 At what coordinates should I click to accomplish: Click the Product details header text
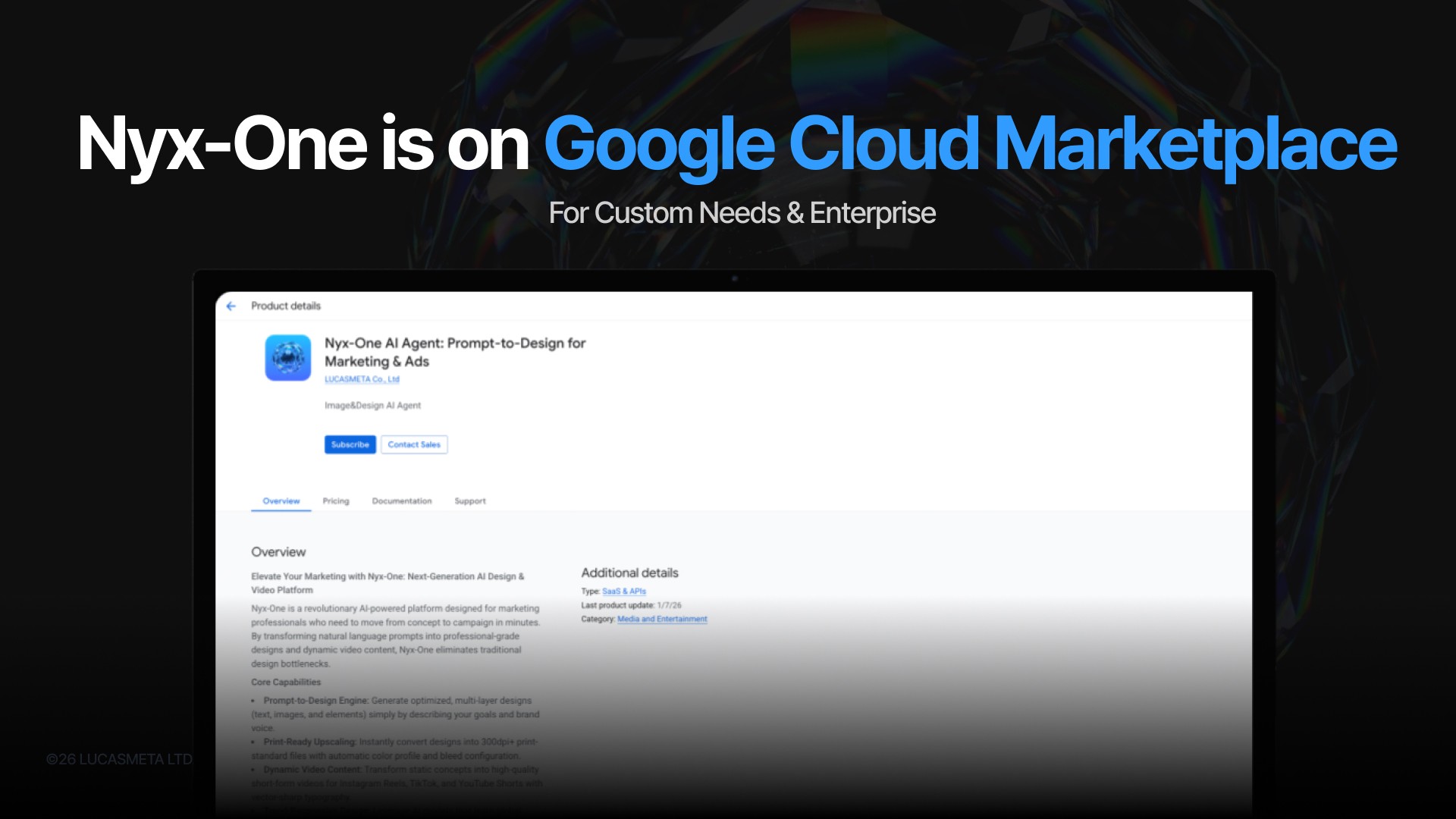click(x=286, y=306)
